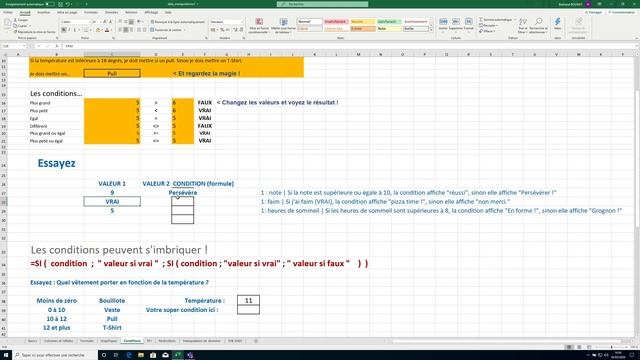Screen dimensions: 640x360
Task: Toggle the Enregistrement automatique switch
Action: click(x=50, y=4)
